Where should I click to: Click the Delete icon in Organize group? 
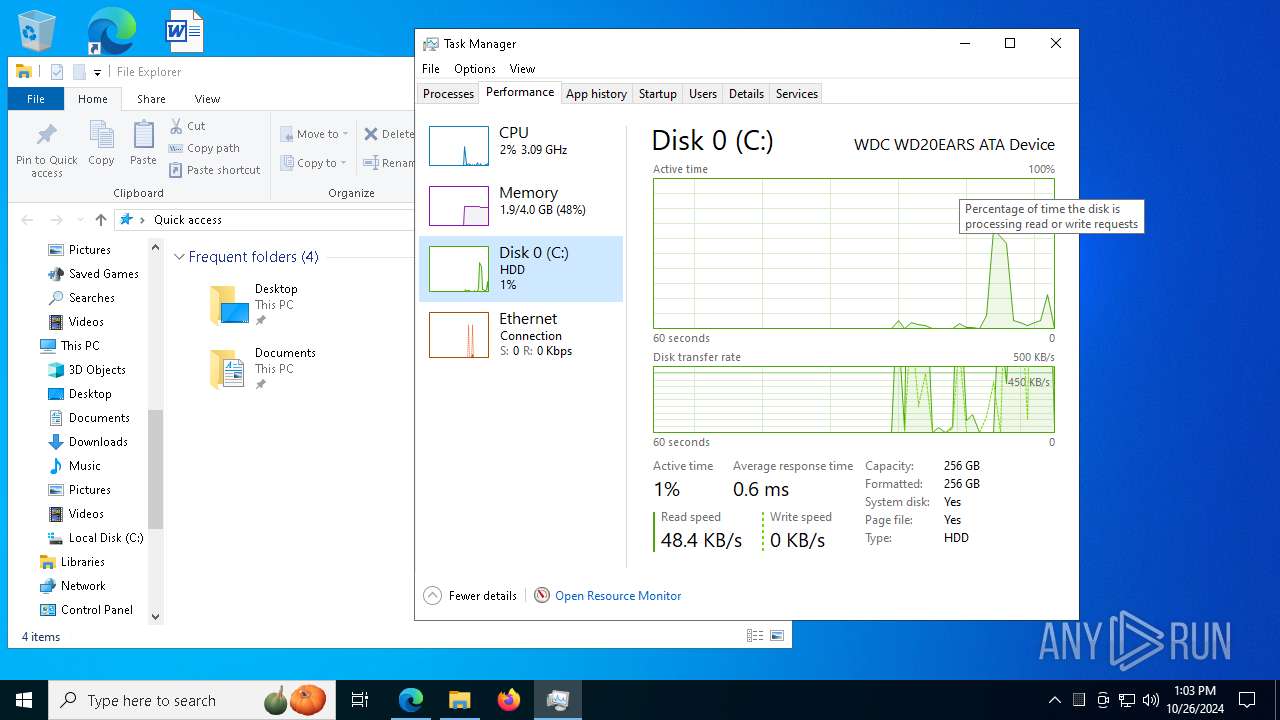coord(389,134)
